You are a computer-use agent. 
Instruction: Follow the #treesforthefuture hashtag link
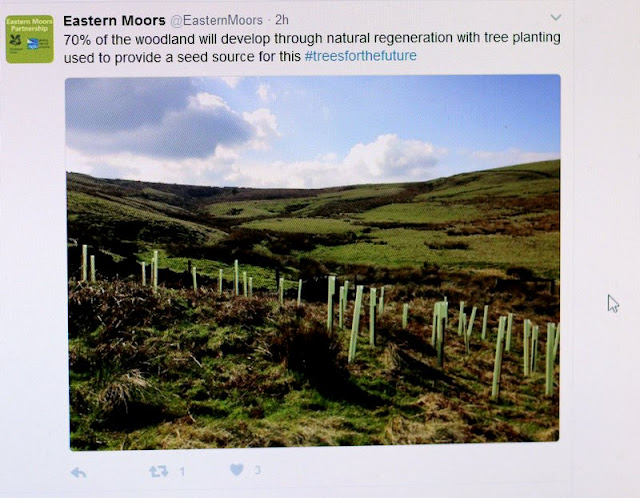point(360,56)
